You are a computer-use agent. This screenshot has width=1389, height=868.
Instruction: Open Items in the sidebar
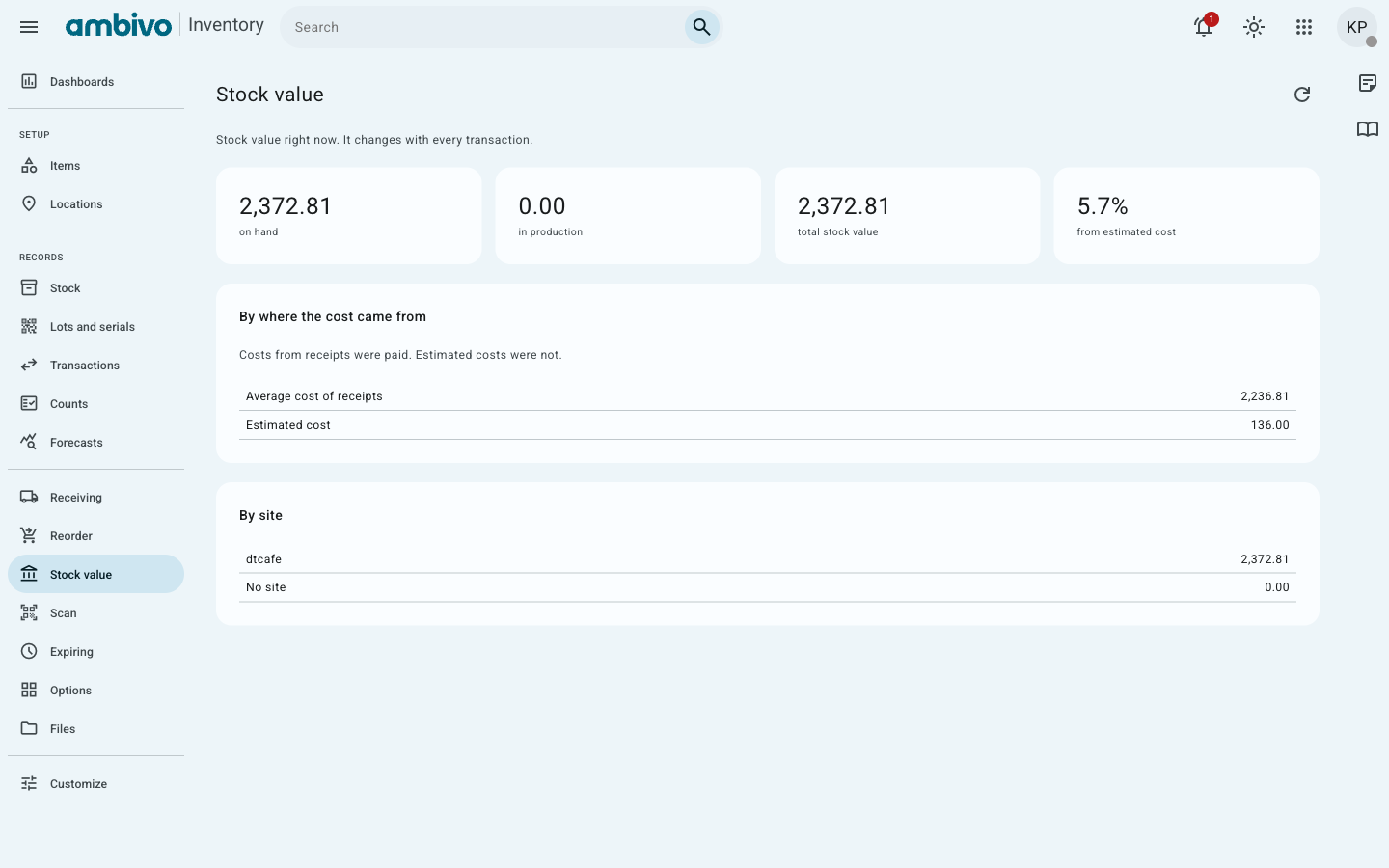coord(95,166)
